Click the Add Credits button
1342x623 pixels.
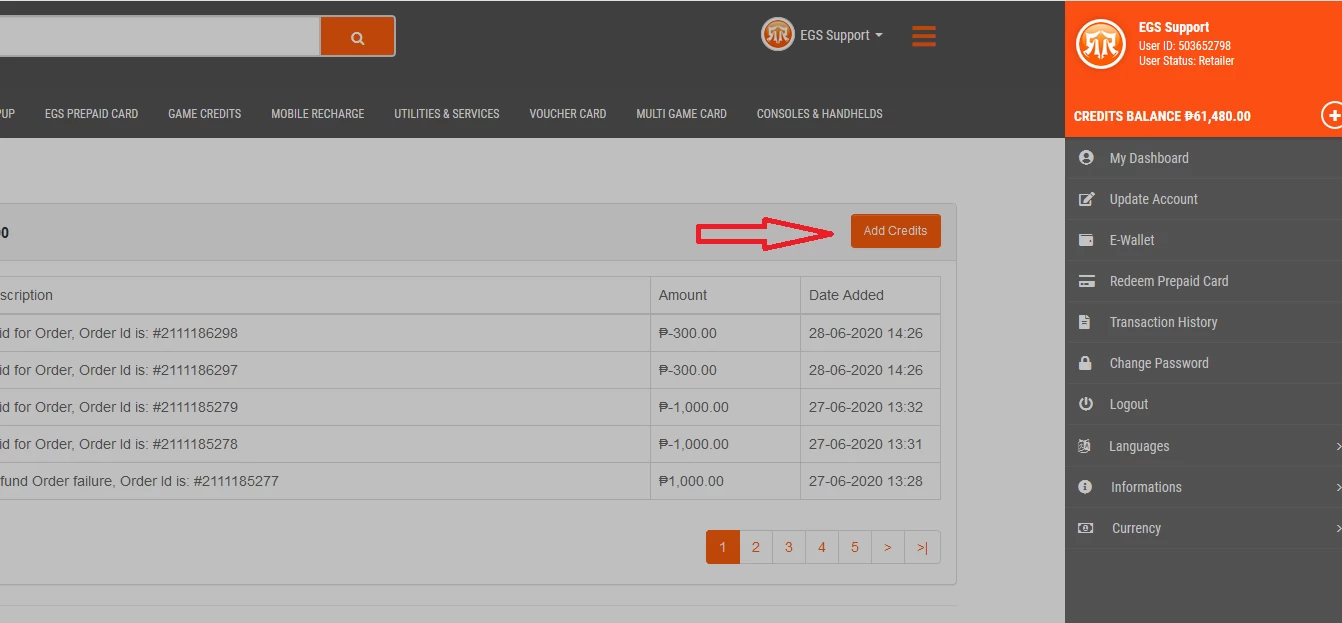coord(895,230)
